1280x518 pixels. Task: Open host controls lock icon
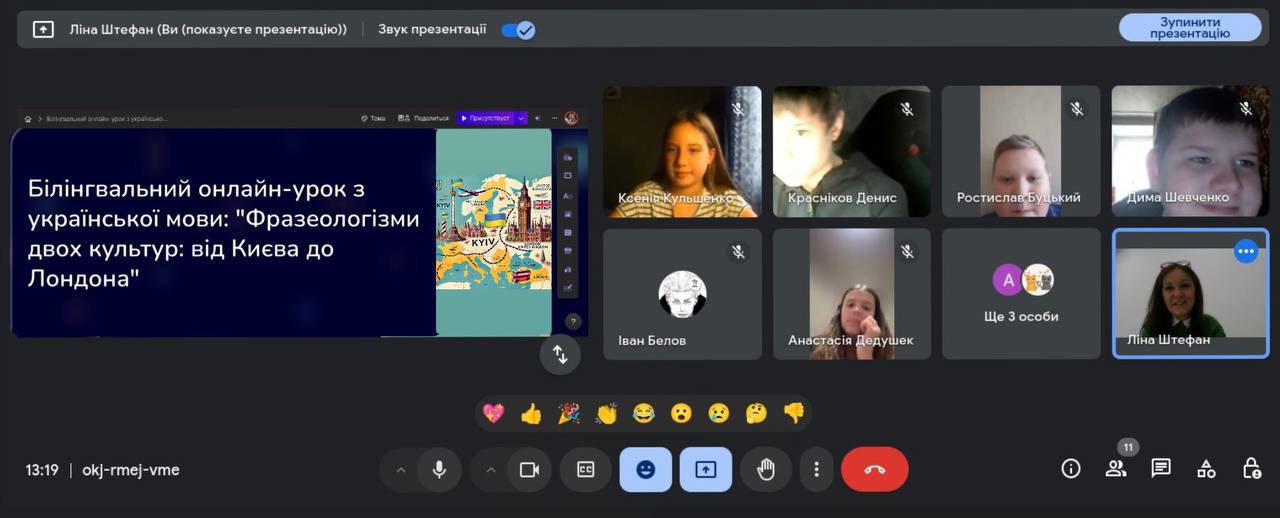[1251, 469]
